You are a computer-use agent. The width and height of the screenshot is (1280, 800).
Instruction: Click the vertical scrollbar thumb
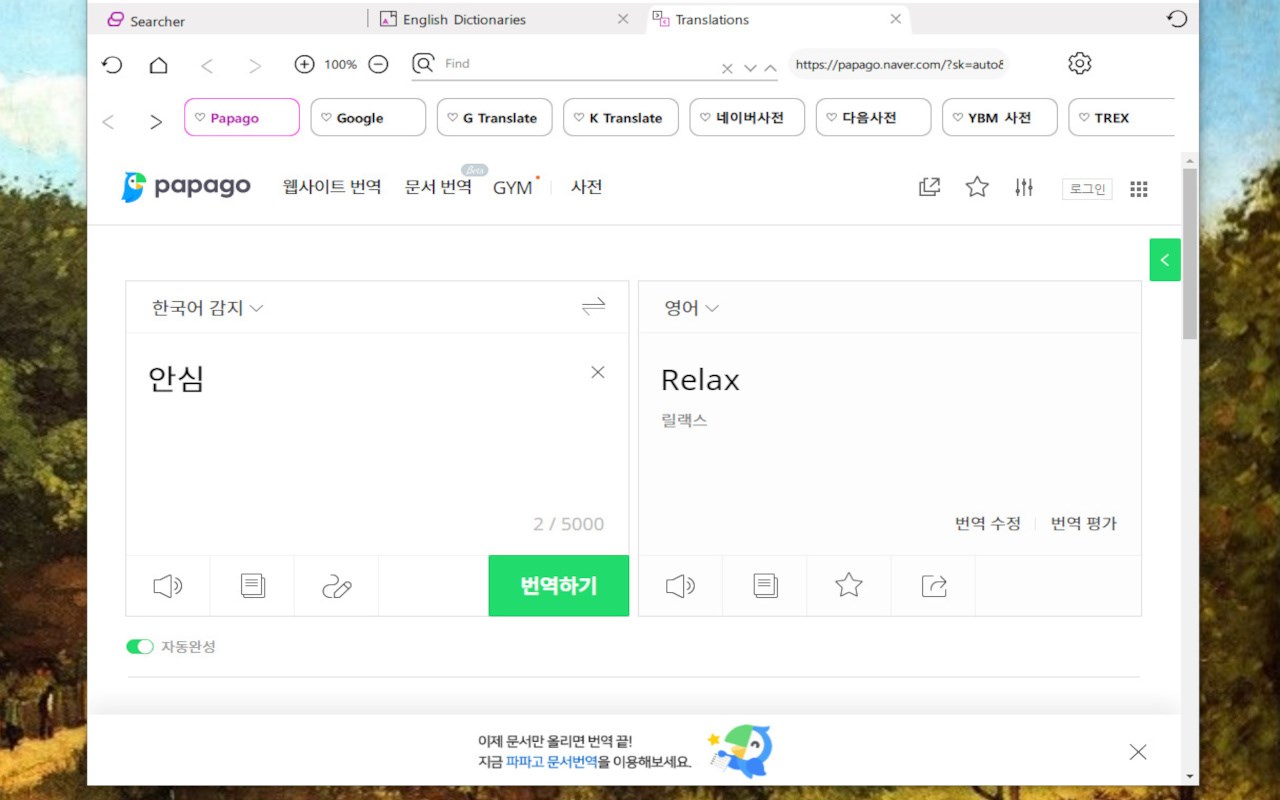tap(1189, 253)
